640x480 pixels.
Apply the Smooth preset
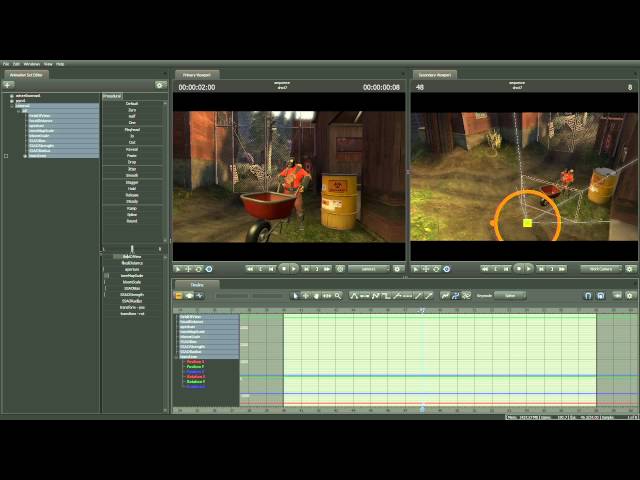(132, 176)
